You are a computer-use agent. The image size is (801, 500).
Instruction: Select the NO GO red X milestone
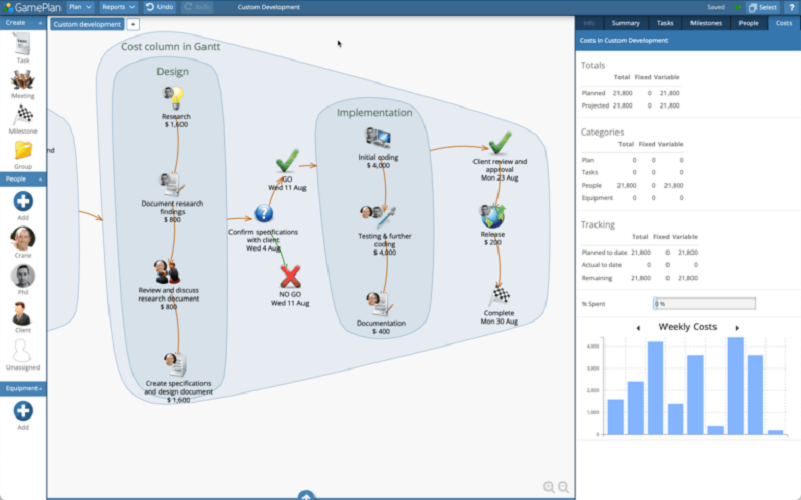[x=290, y=277]
